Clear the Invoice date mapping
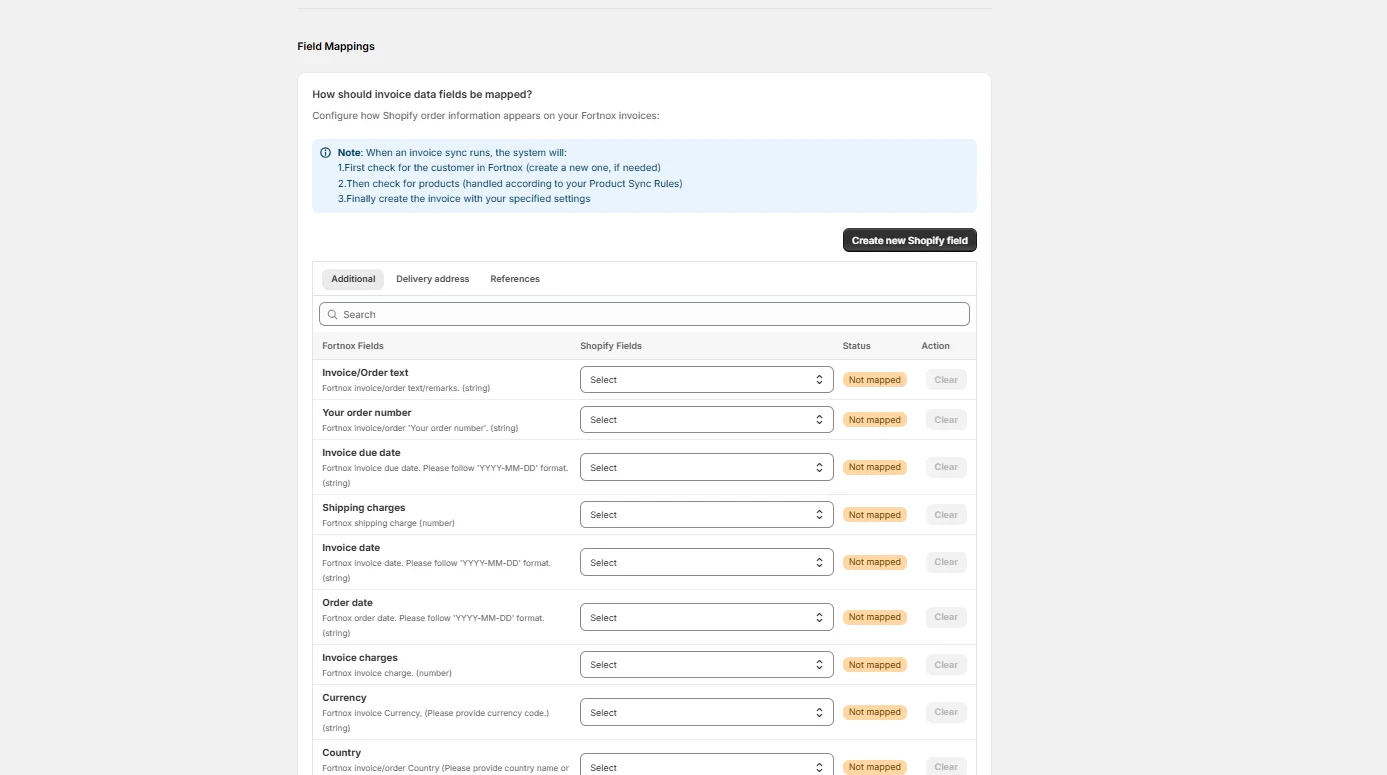The image size is (1387, 775). pos(946,562)
